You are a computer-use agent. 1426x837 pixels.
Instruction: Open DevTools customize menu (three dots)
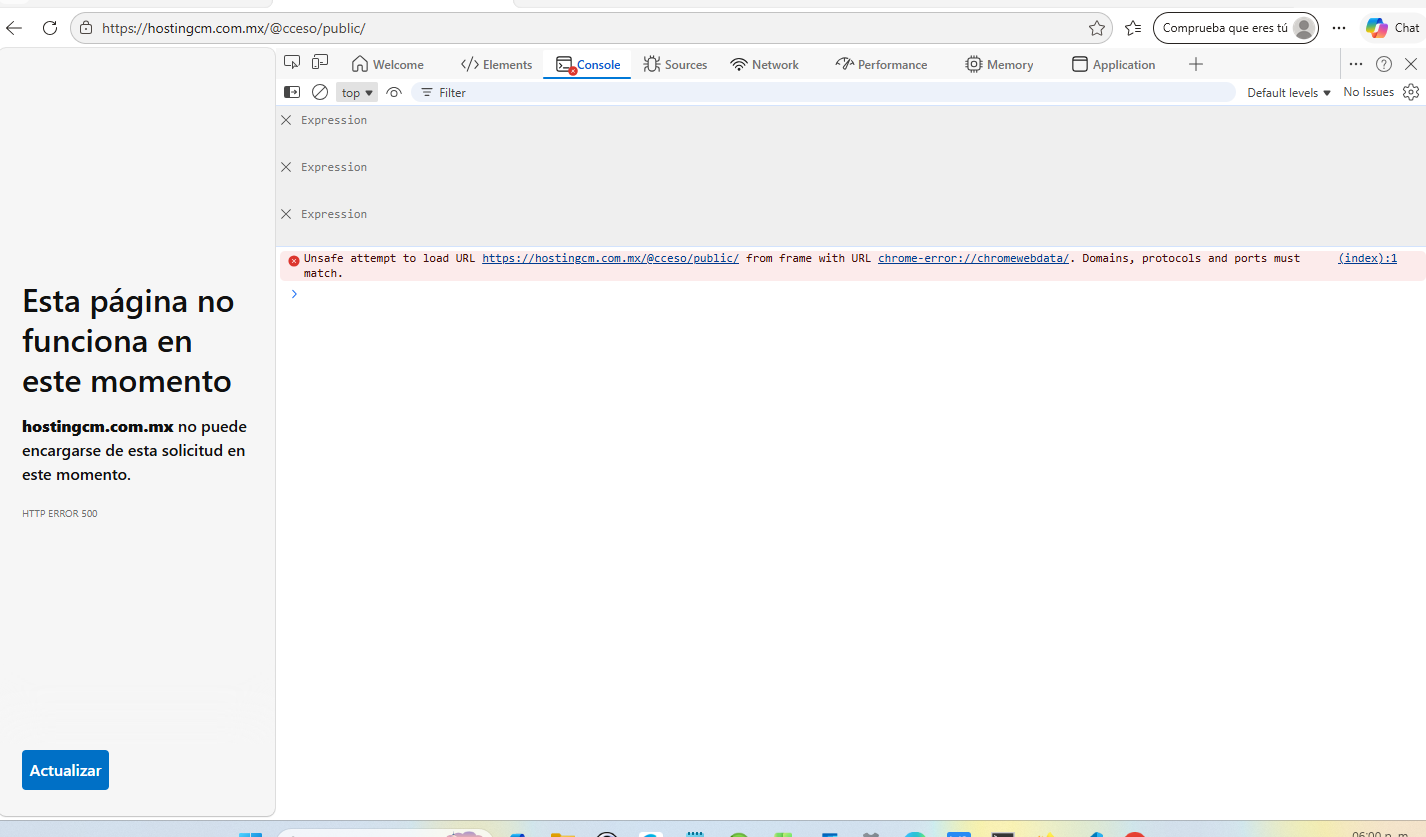tap(1356, 64)
